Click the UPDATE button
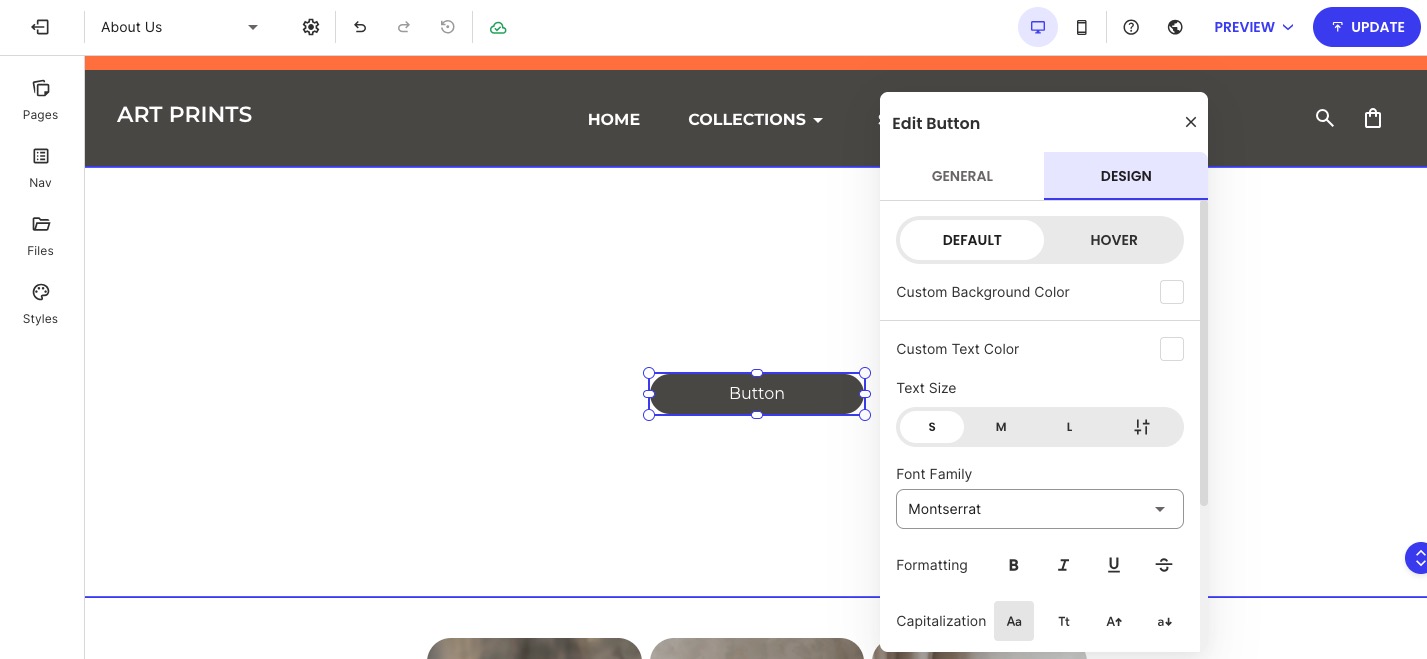This screenshot has width=1427, height=659. [1367, 27]
